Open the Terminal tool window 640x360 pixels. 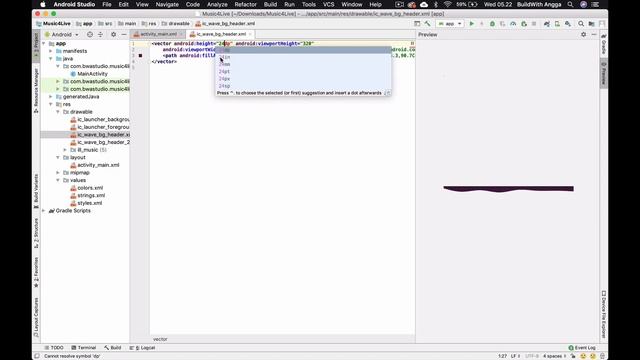(84, 348)
